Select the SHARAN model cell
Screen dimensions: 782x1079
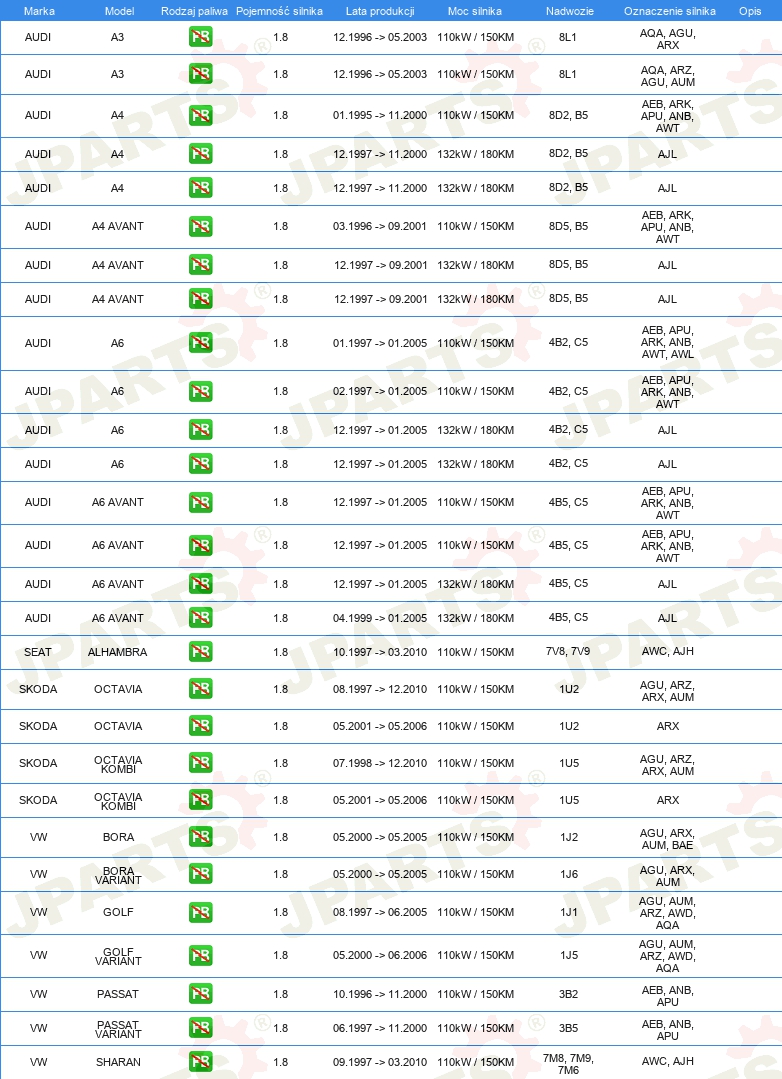[118, 1062]
